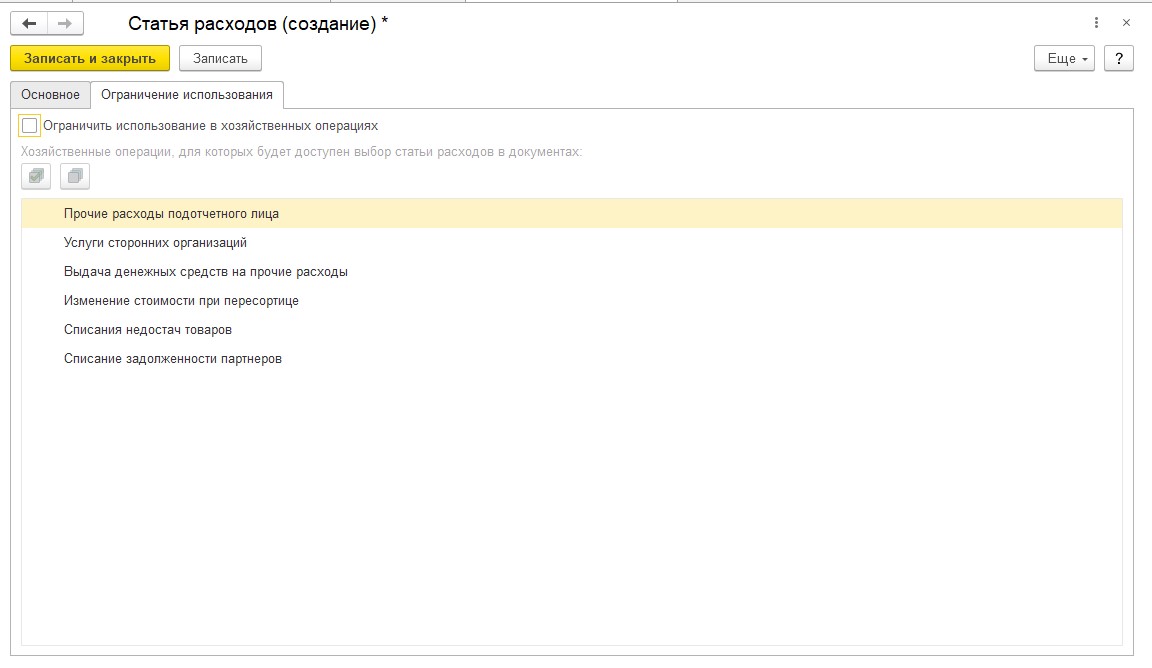Enable Ограничить использование в хозяйственных операциях checkbox
This screenshot has width=1152, height=668.
(29, 126)
